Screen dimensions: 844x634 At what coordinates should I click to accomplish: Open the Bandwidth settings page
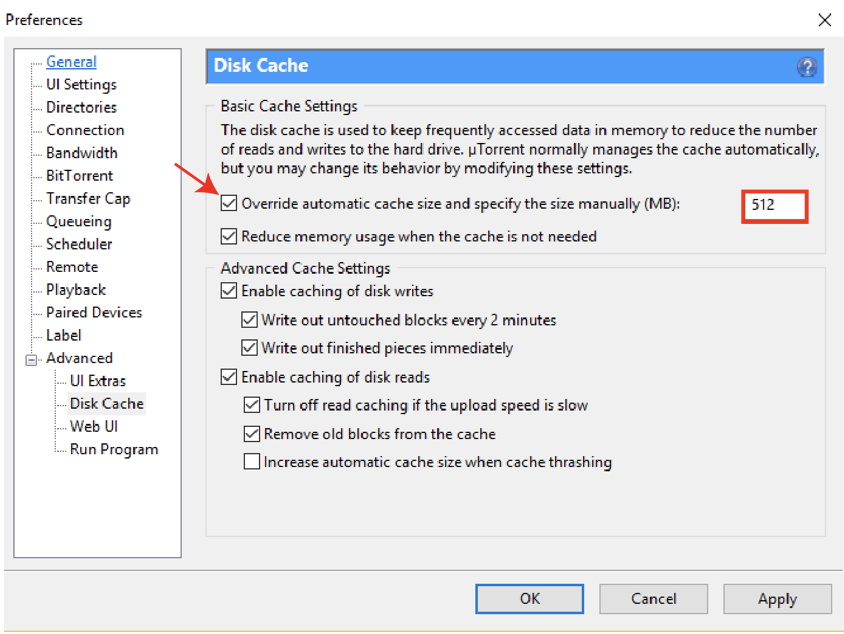[x=82, y=153]
